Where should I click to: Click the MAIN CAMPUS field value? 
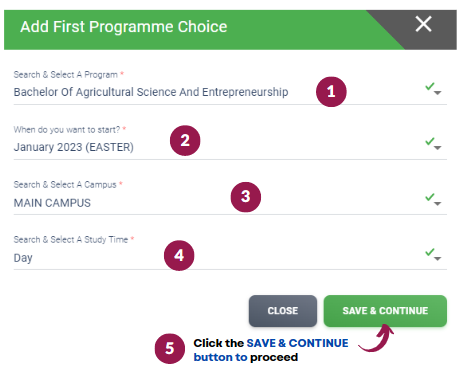click(x=52, y=203)
